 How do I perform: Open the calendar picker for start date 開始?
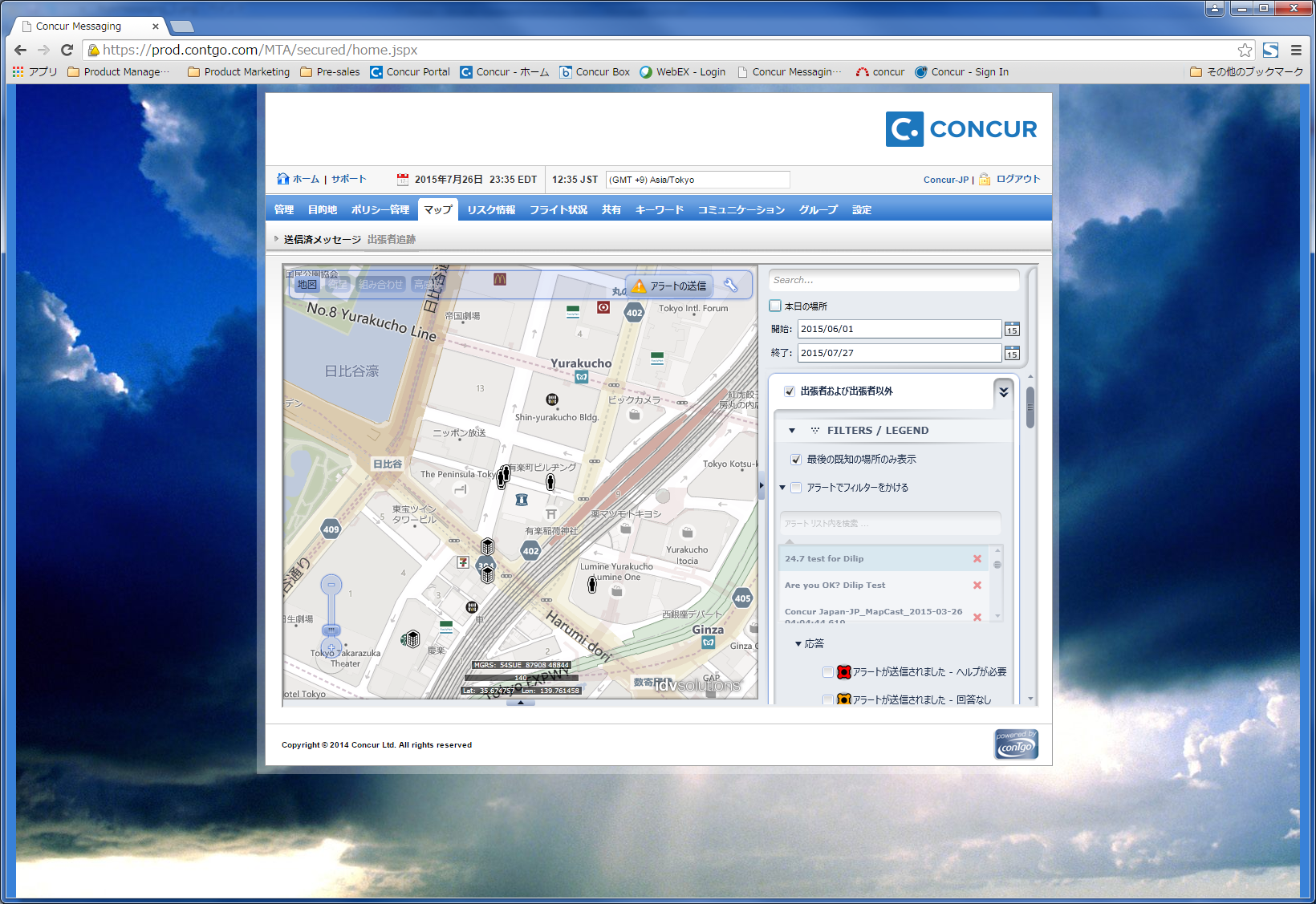point(1012,330)
